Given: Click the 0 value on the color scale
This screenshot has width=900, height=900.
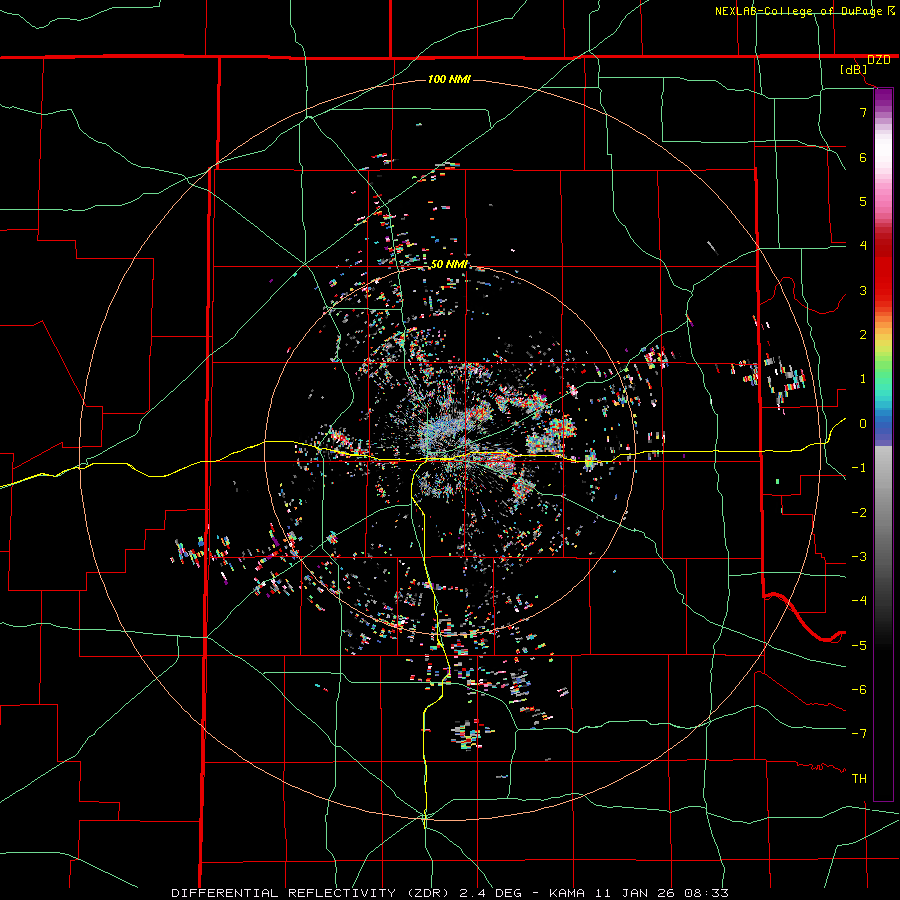Looking at the screenshot, I should [x=863, y=424].
